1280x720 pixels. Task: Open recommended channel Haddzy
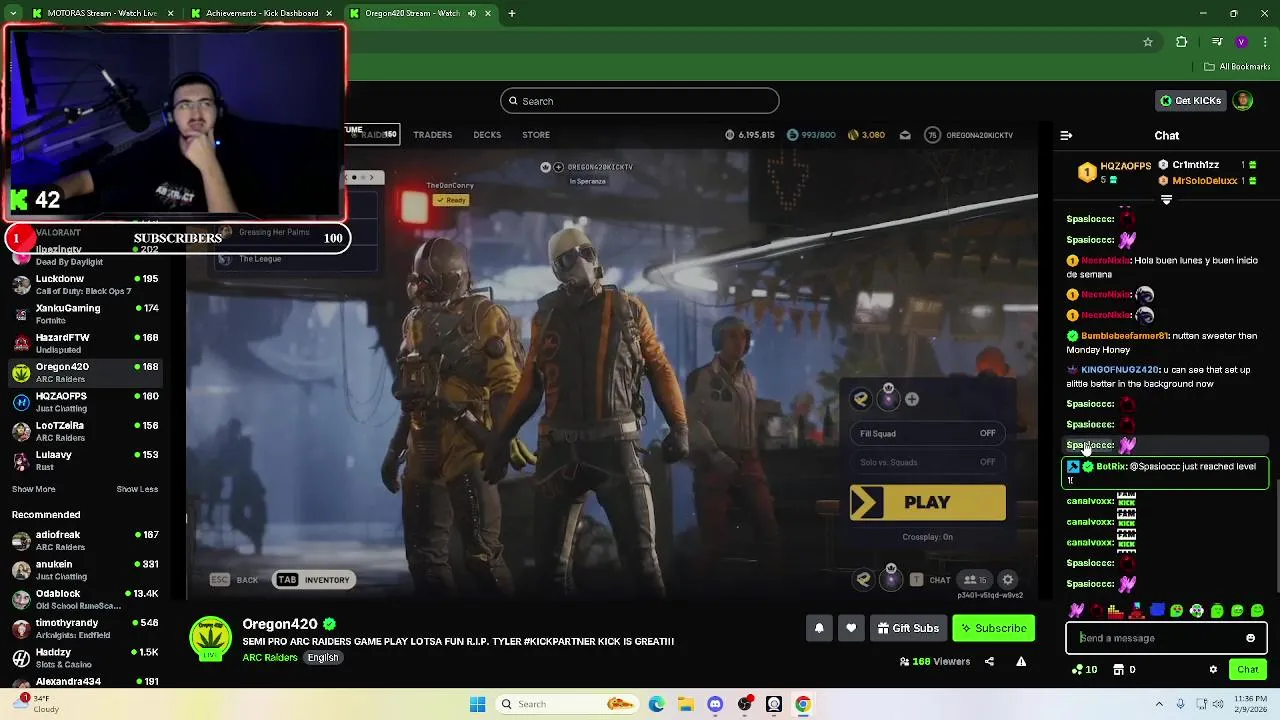(85, 658)
